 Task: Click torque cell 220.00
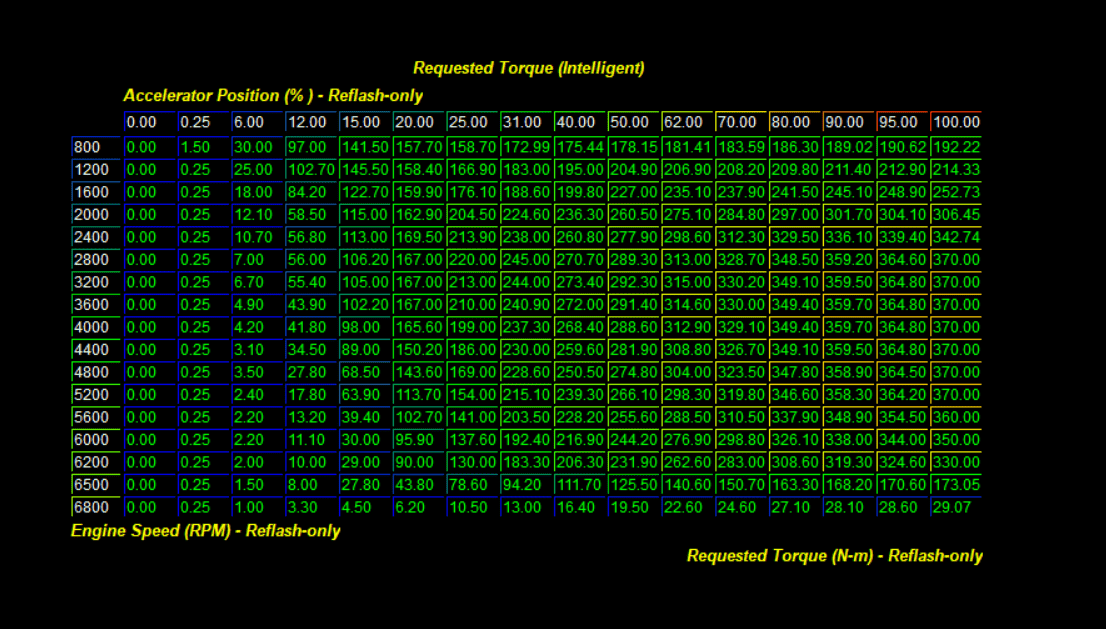point(472,259)
